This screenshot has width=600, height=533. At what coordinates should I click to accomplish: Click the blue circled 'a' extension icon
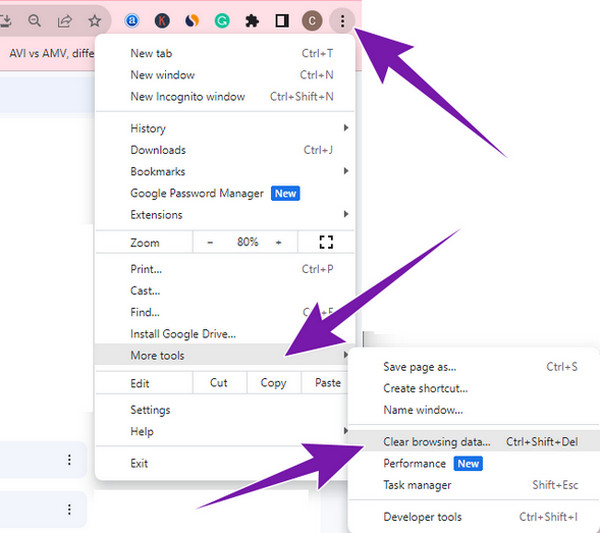(x=132, y=21)
